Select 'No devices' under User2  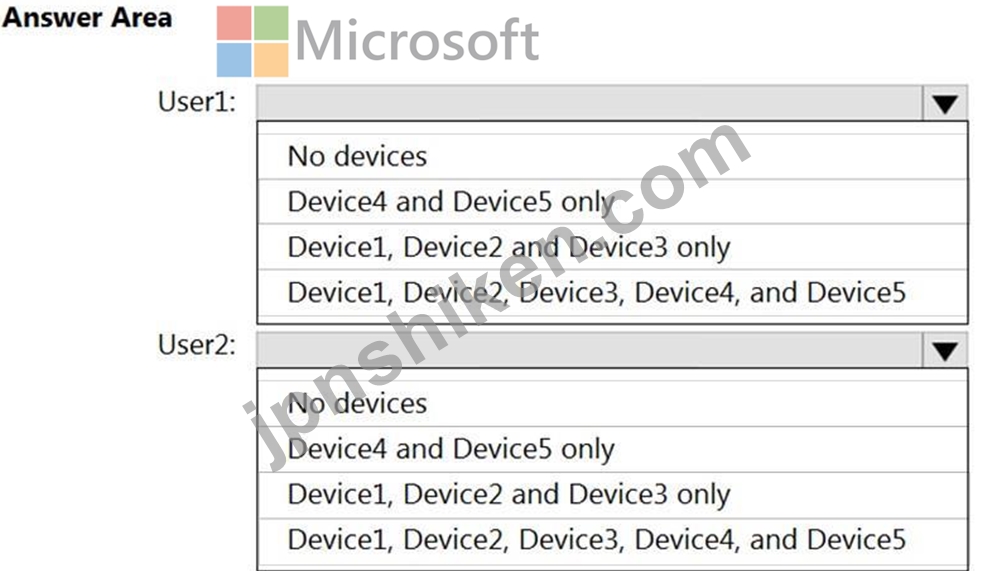[612, 404]
